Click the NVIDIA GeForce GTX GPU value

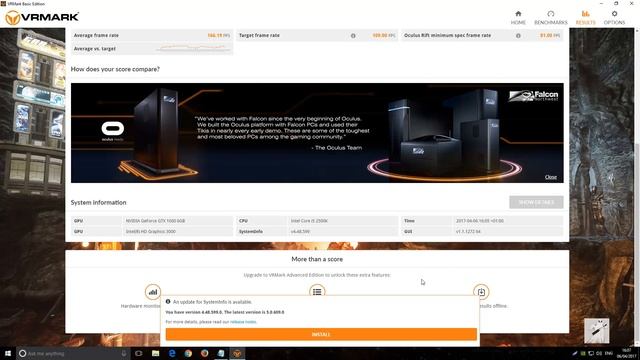(155, 221)
